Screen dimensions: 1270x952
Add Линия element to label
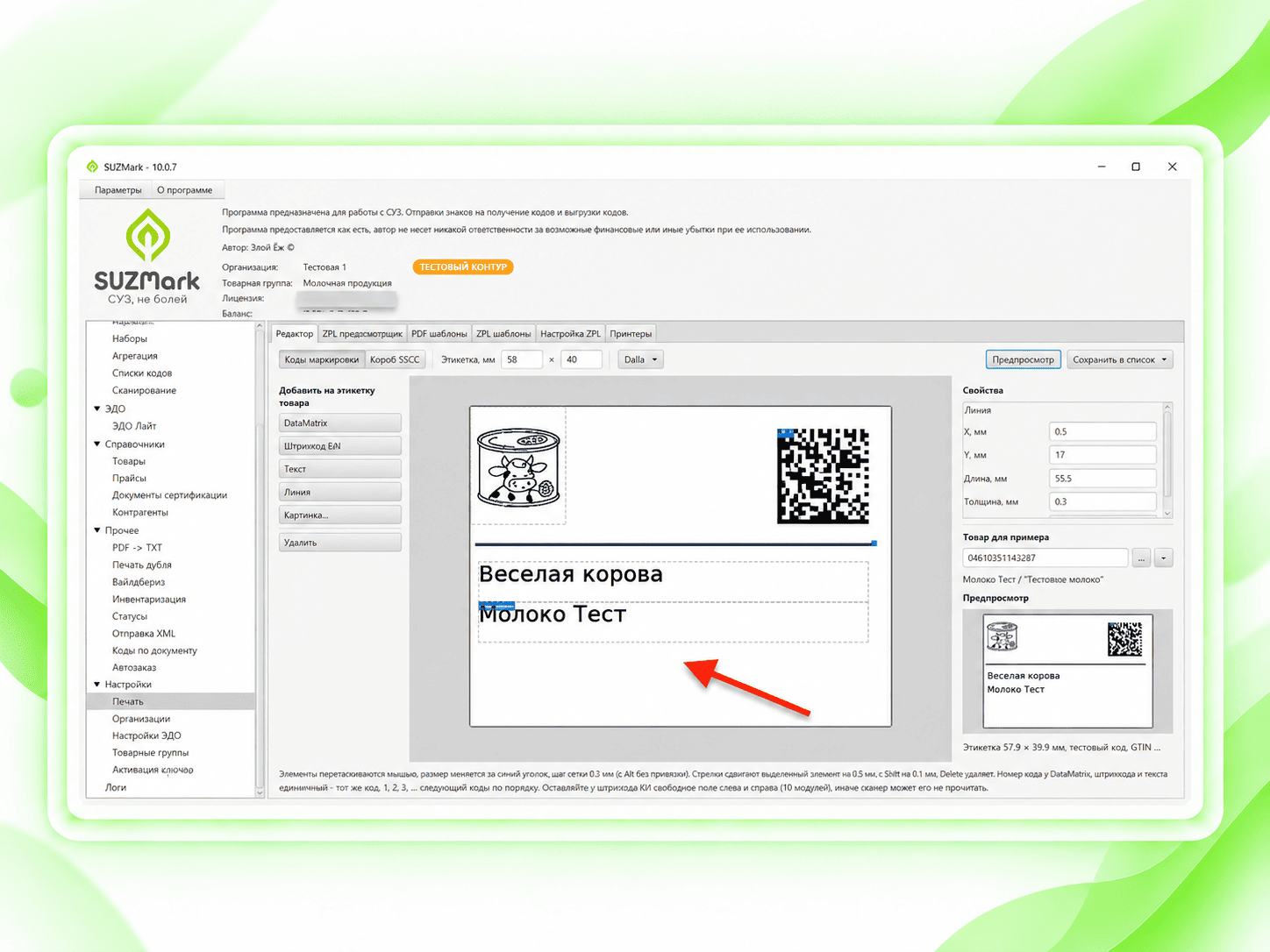coord(340,492)
